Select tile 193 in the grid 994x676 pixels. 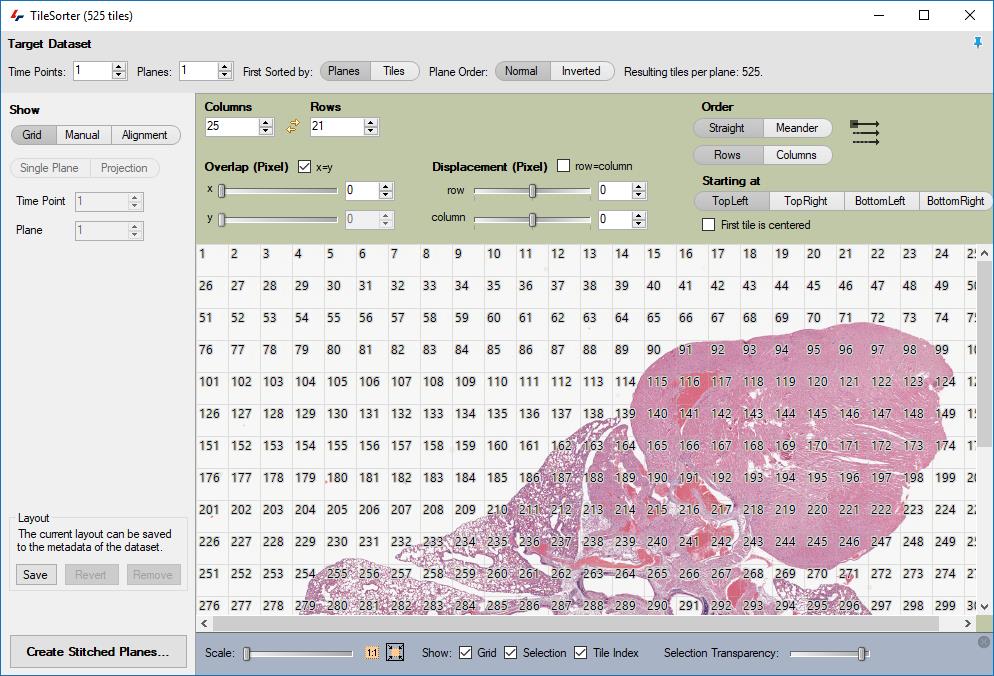756,484
